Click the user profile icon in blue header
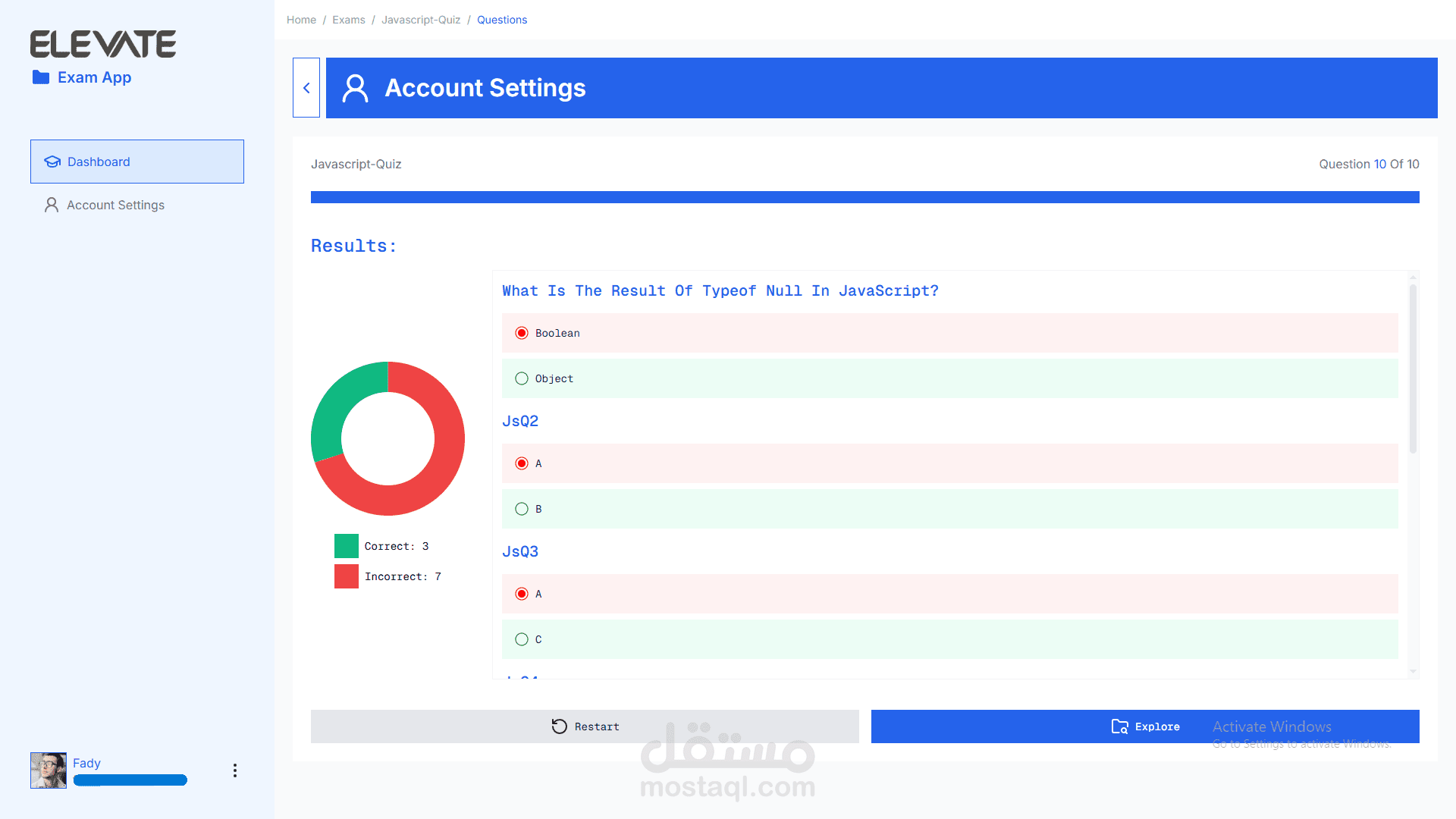The height and width of the screenshot is (819, 1456). [355, 88]
